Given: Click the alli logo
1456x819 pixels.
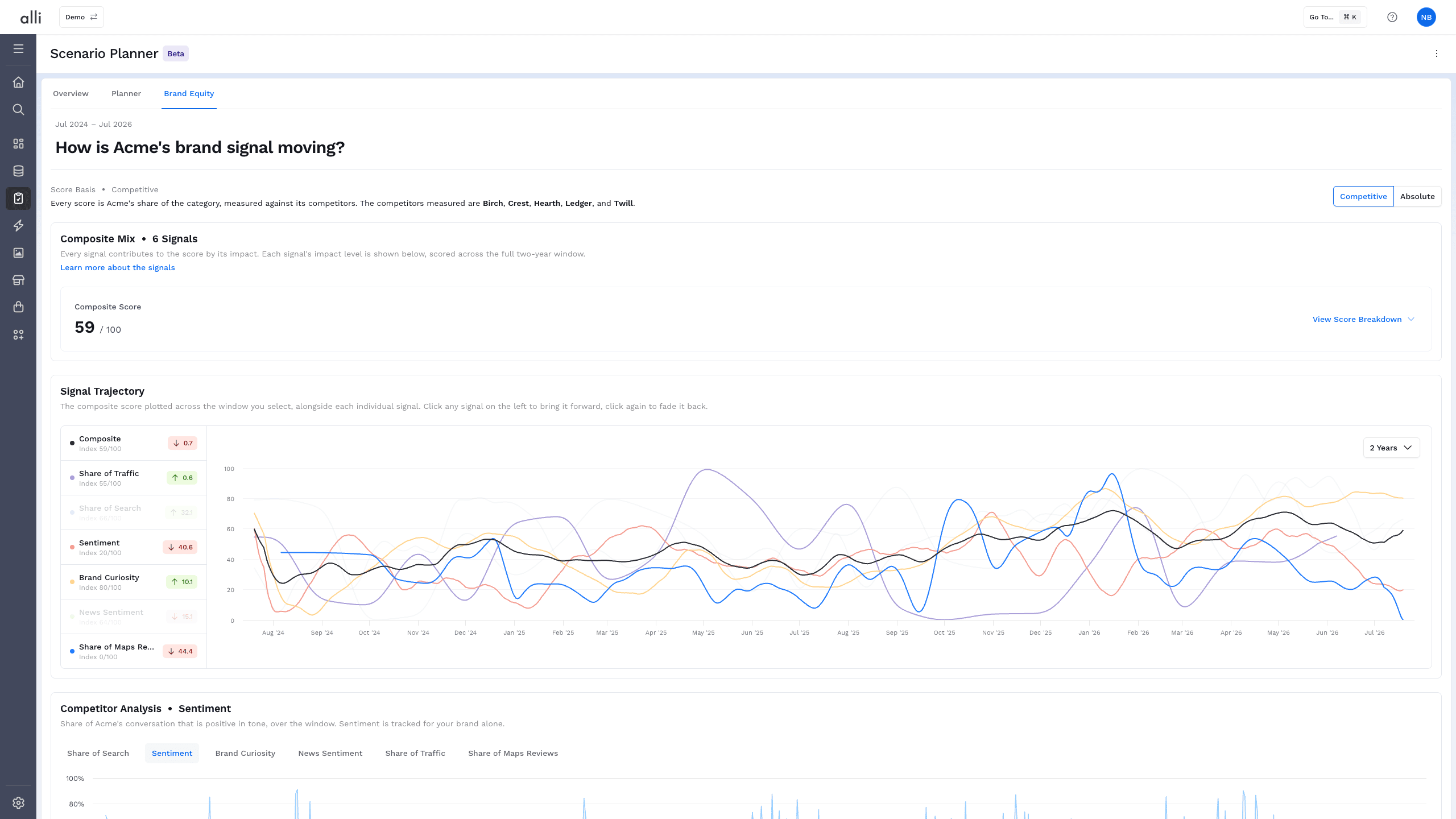Looking at the screenshot, I should tap(31, 17).
